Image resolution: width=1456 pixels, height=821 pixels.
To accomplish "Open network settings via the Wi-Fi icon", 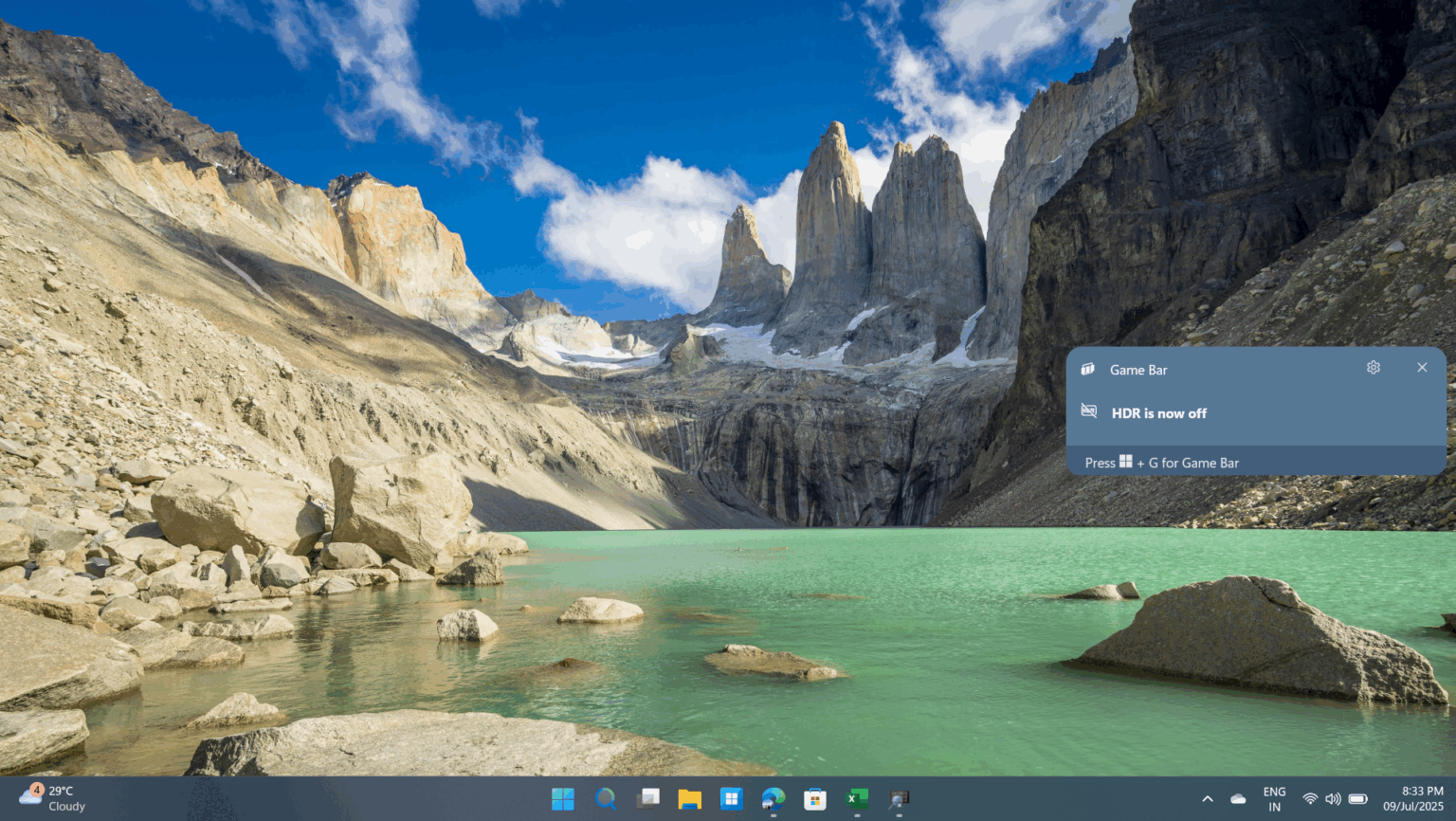I will pyautogui.click(x=1309, y=799).
